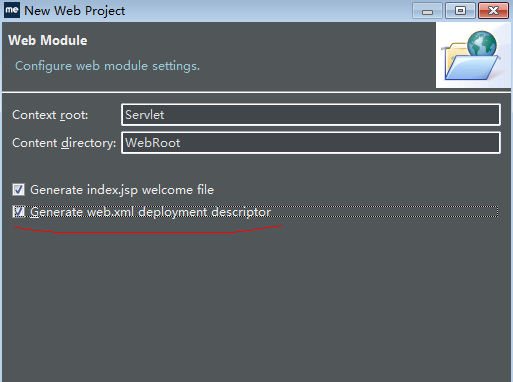Viewport: 513px width, 382px height.
Task: Uncheck the Generate web.xml deployment descriptor box
Action: point(18,212)
